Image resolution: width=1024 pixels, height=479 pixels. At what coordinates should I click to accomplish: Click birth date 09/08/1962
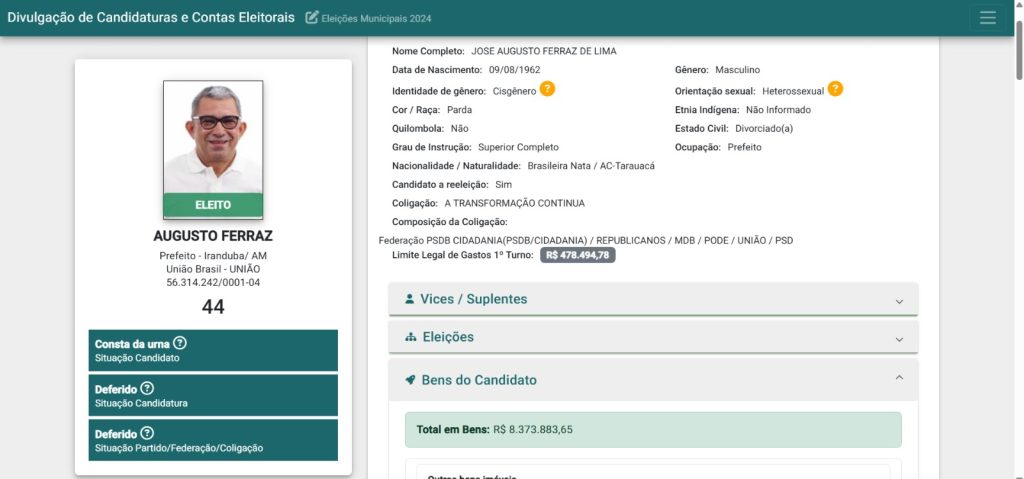tap(515, 70)
